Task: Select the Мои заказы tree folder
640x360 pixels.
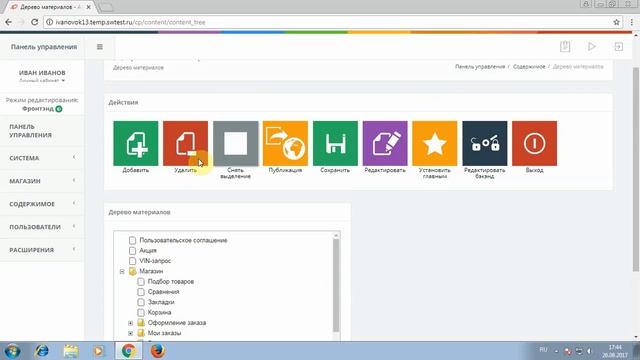Action: pyautogui.click(x=164, y=333)
